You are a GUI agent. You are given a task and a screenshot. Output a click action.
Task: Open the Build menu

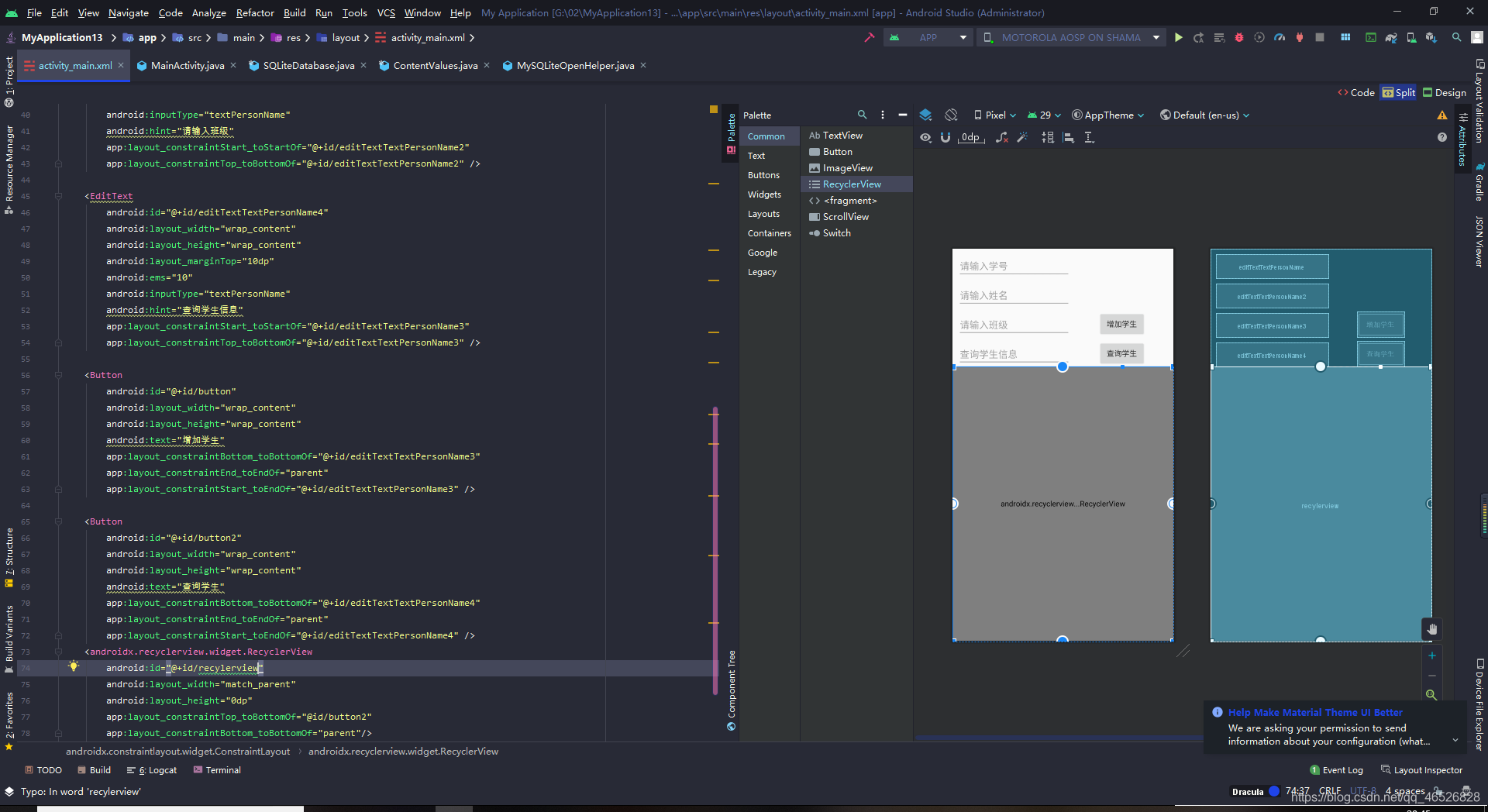tap(294, 12)
